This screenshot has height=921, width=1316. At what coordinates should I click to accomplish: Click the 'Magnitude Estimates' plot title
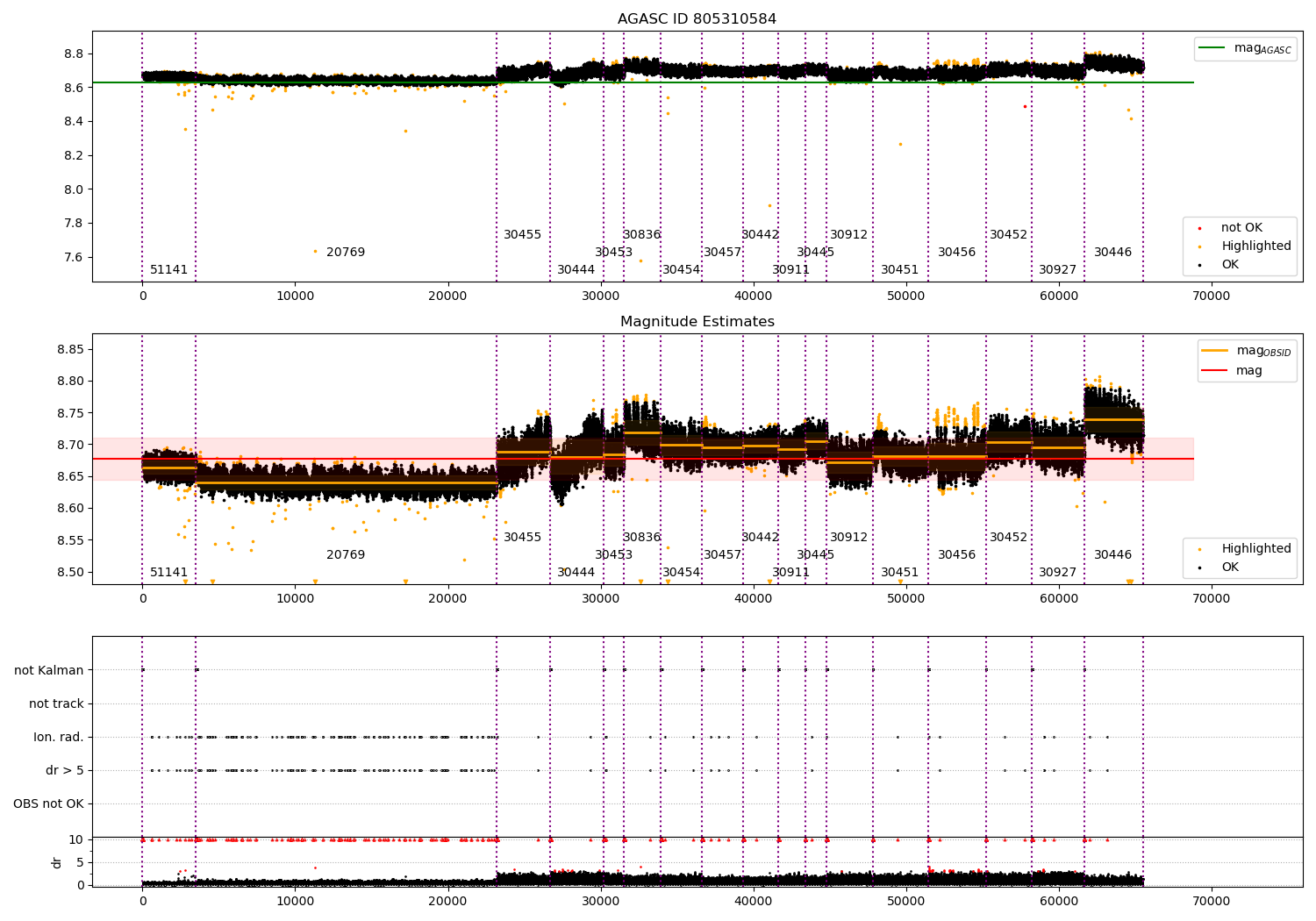[x=697, y=322]
